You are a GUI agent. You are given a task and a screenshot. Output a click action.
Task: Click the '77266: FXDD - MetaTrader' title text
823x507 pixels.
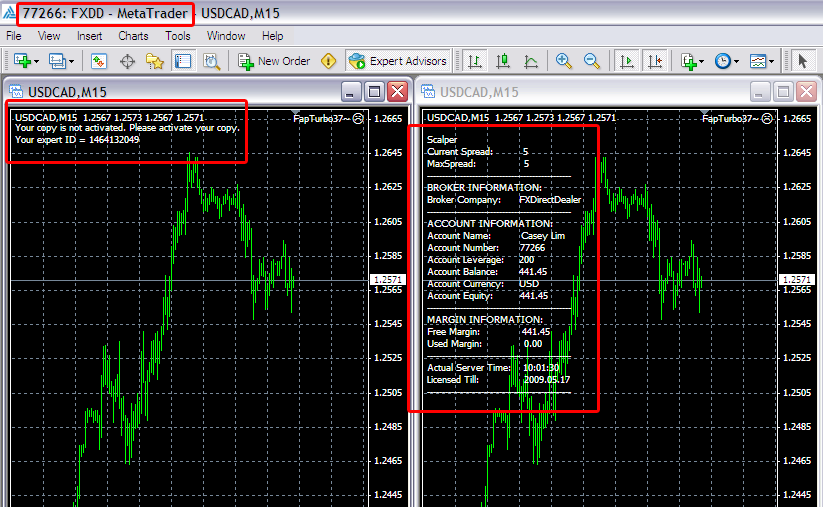pyautogui.click(x=105, y=13)
